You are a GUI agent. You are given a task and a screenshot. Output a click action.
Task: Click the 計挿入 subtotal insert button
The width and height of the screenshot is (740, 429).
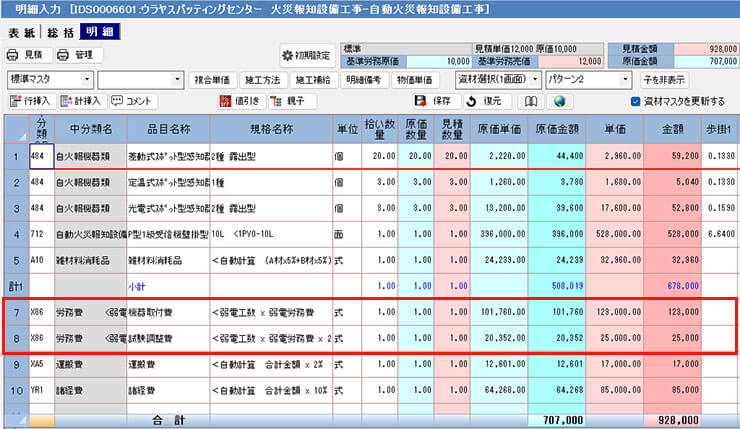(81, 101)
